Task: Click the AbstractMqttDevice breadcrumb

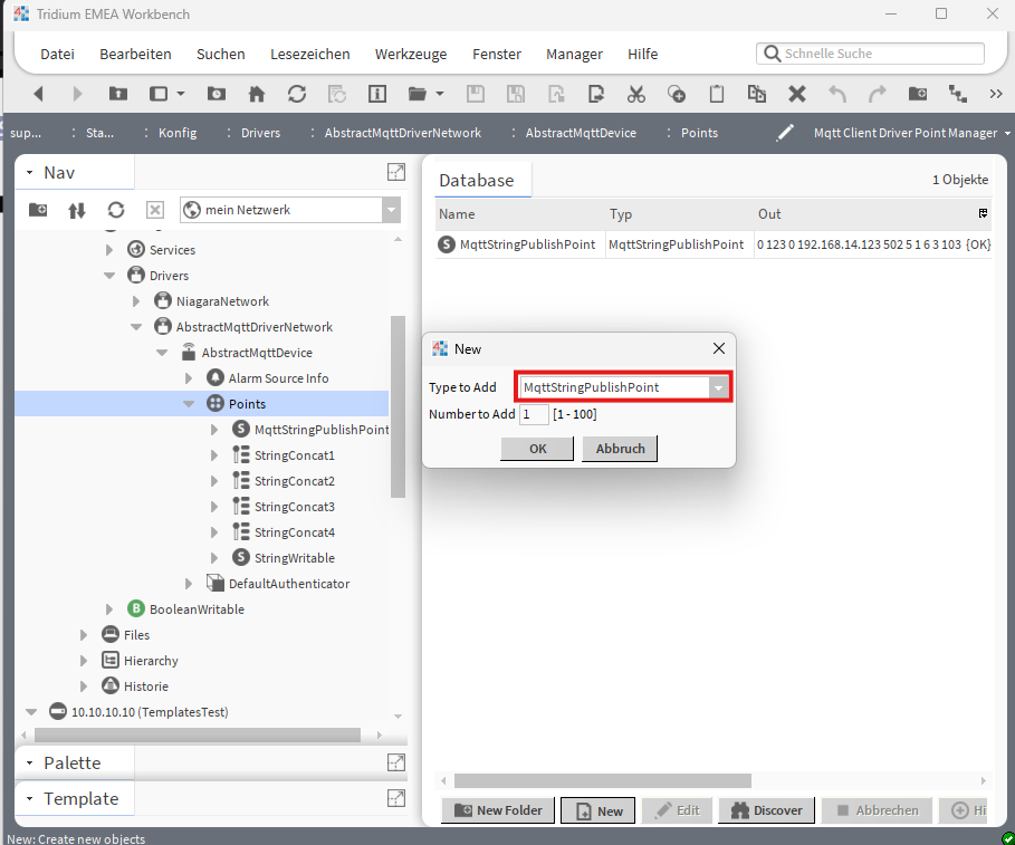Action: click(x=581, y=133)
